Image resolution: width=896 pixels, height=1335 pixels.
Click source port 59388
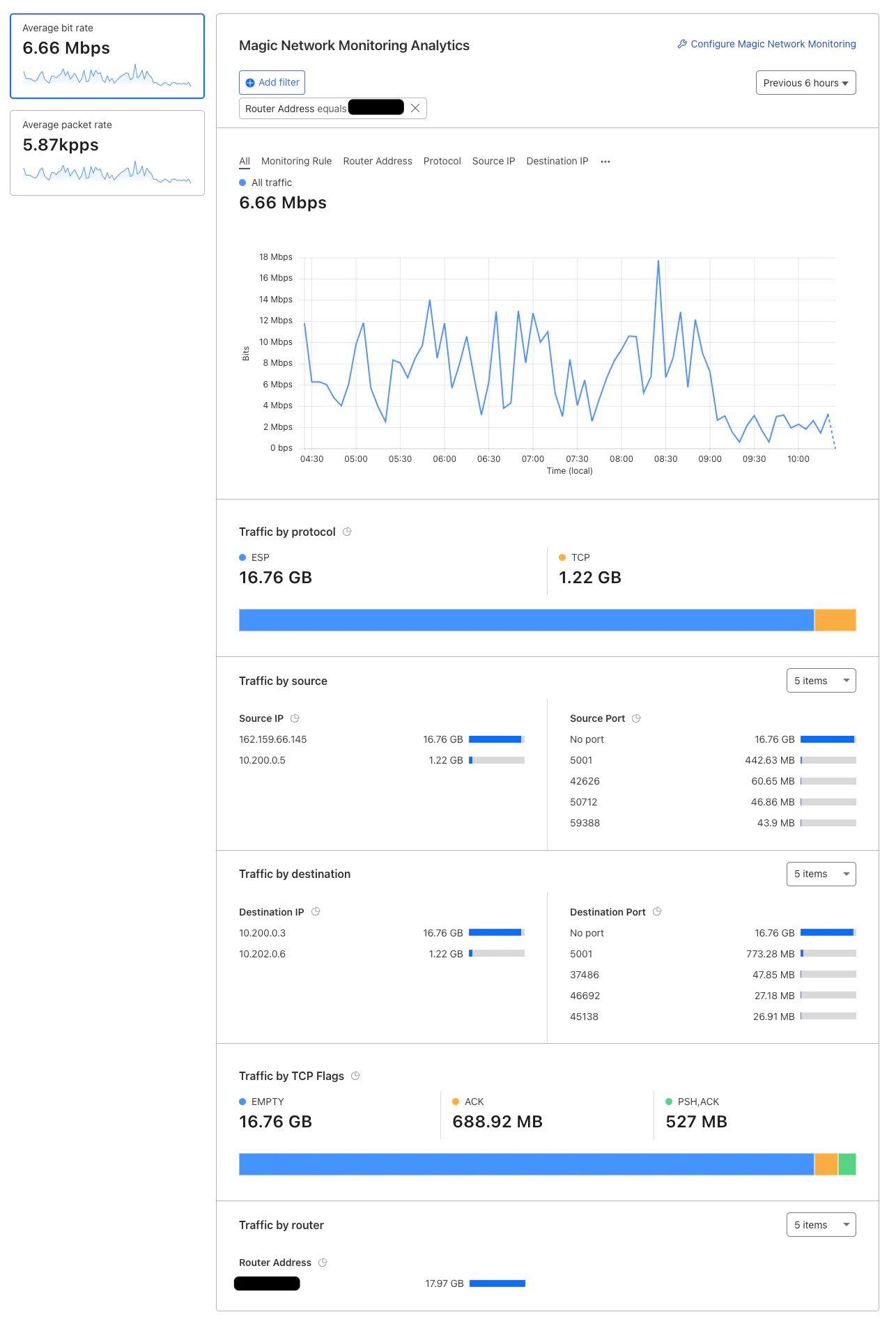click(585, 823)
